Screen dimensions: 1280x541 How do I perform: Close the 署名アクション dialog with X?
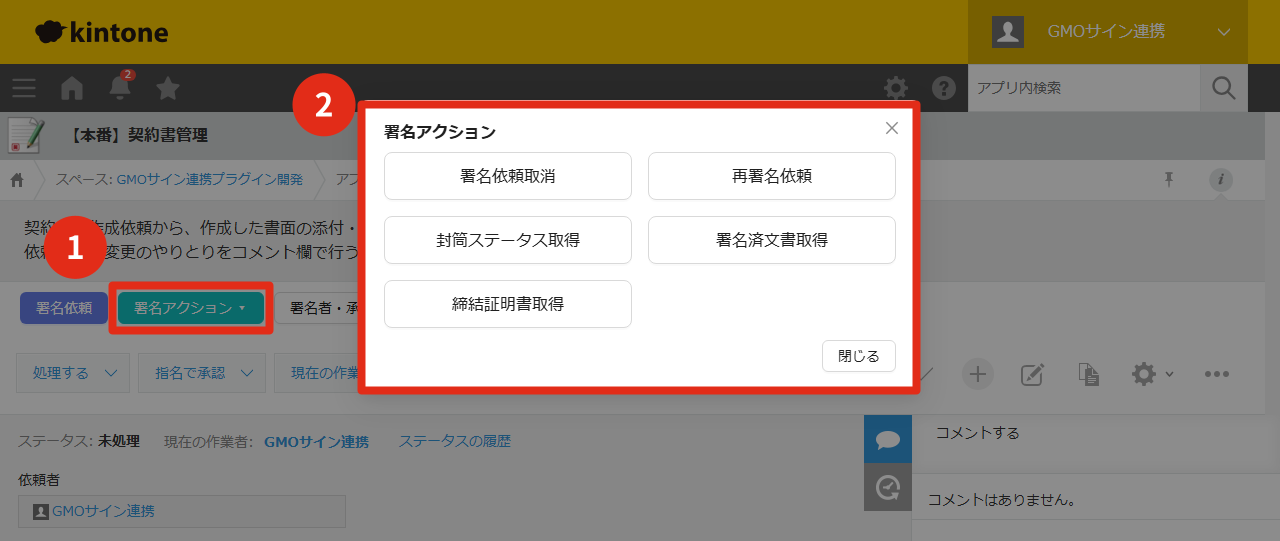(892, 128)
